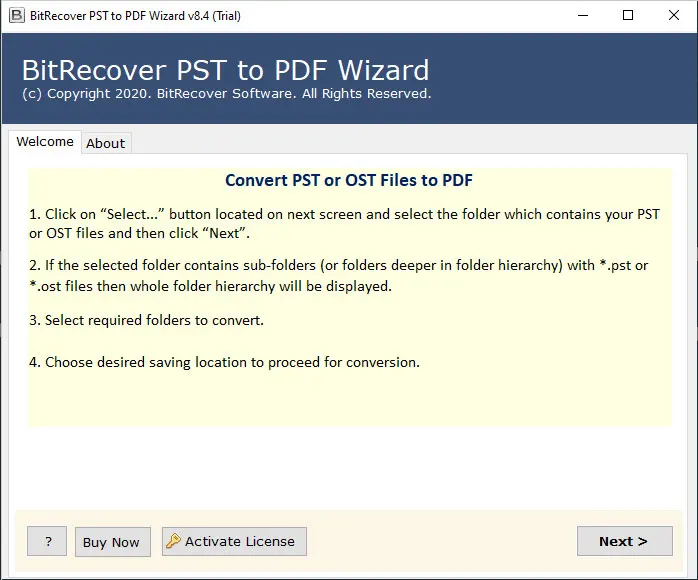
Task: Click the 2020 copyright notice text
Action: coord(226,94)
